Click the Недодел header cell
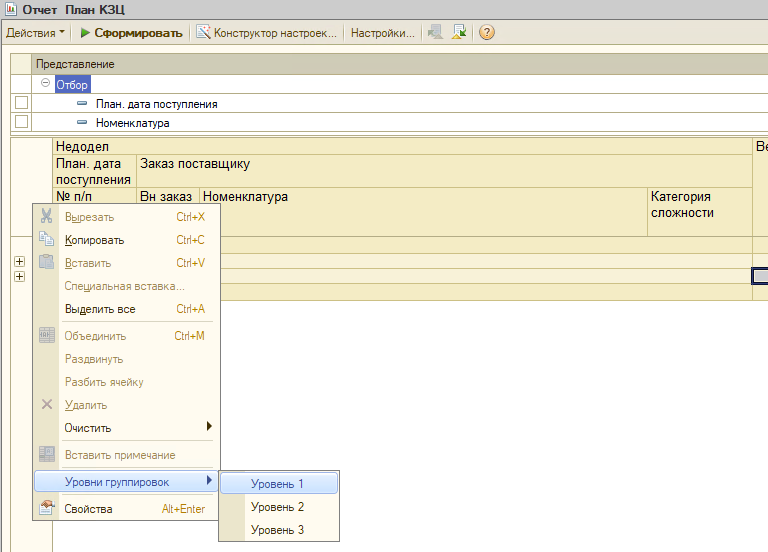The height and width of the screenshot is (552, 768). [x=403, y=146]
